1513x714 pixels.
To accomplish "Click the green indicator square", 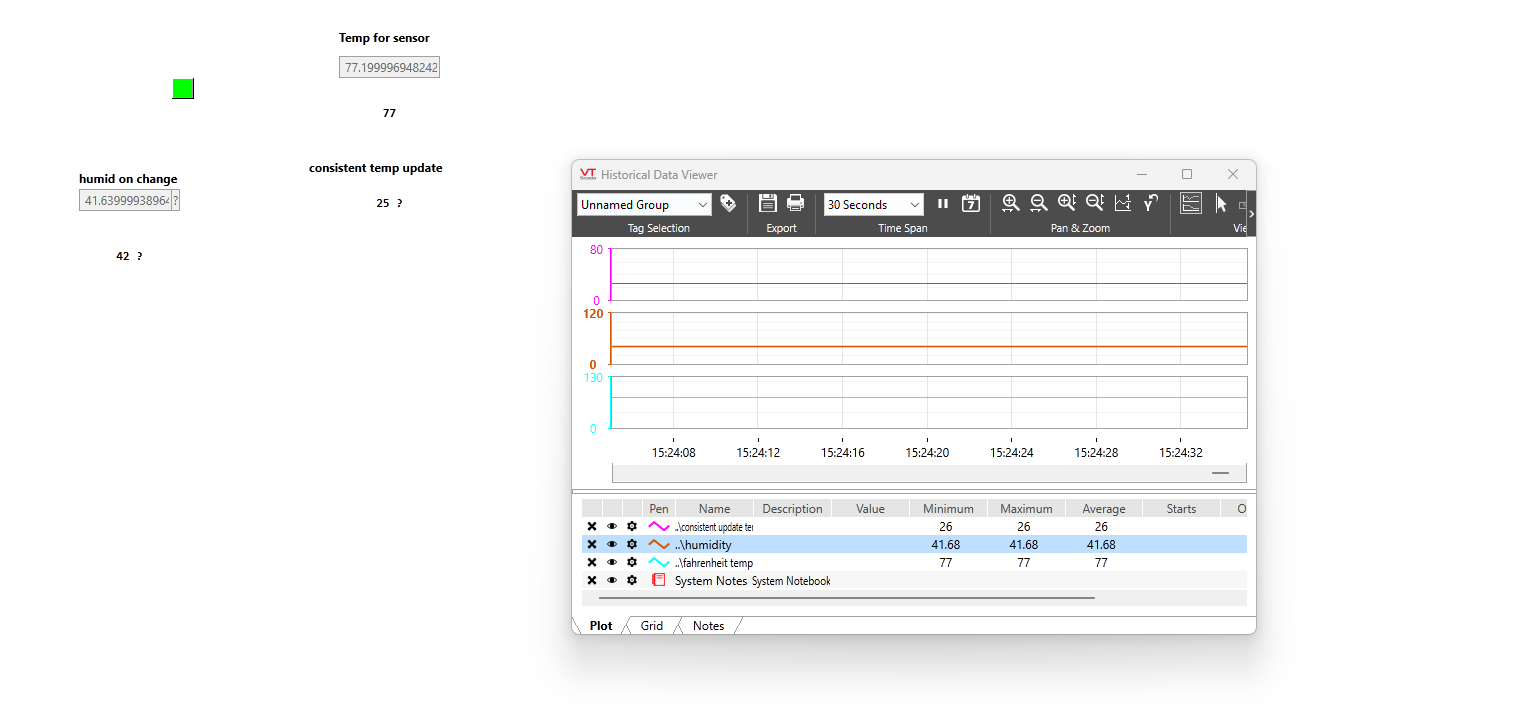I will click(183, 89).
